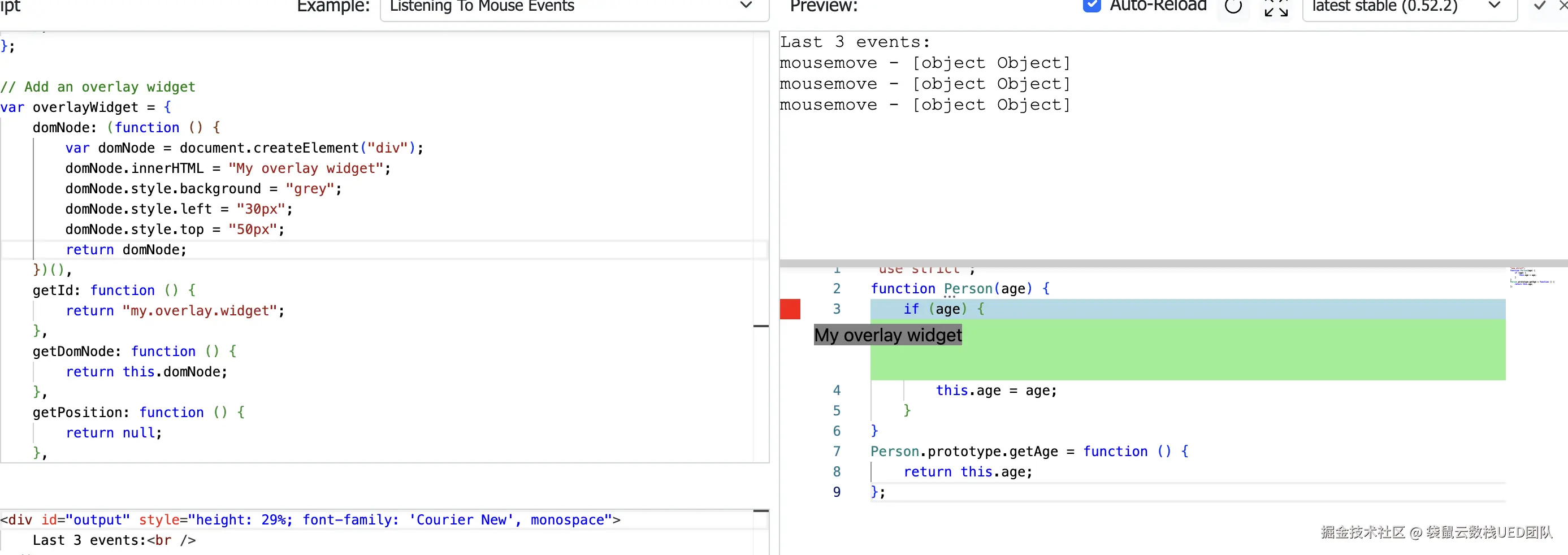Click the 'Last 3 events:<br />' HTML line

click(114, 540)
